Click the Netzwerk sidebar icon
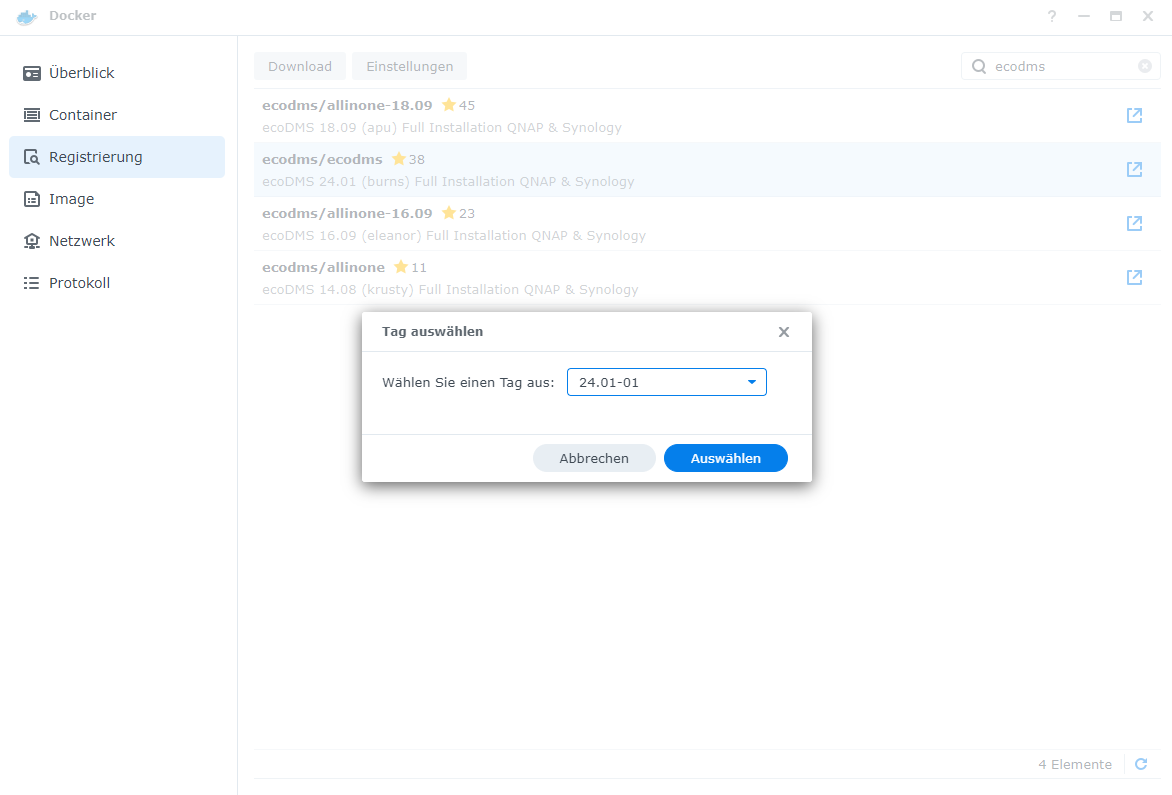This screenshot has width=1172, height=795. (31, 241)
